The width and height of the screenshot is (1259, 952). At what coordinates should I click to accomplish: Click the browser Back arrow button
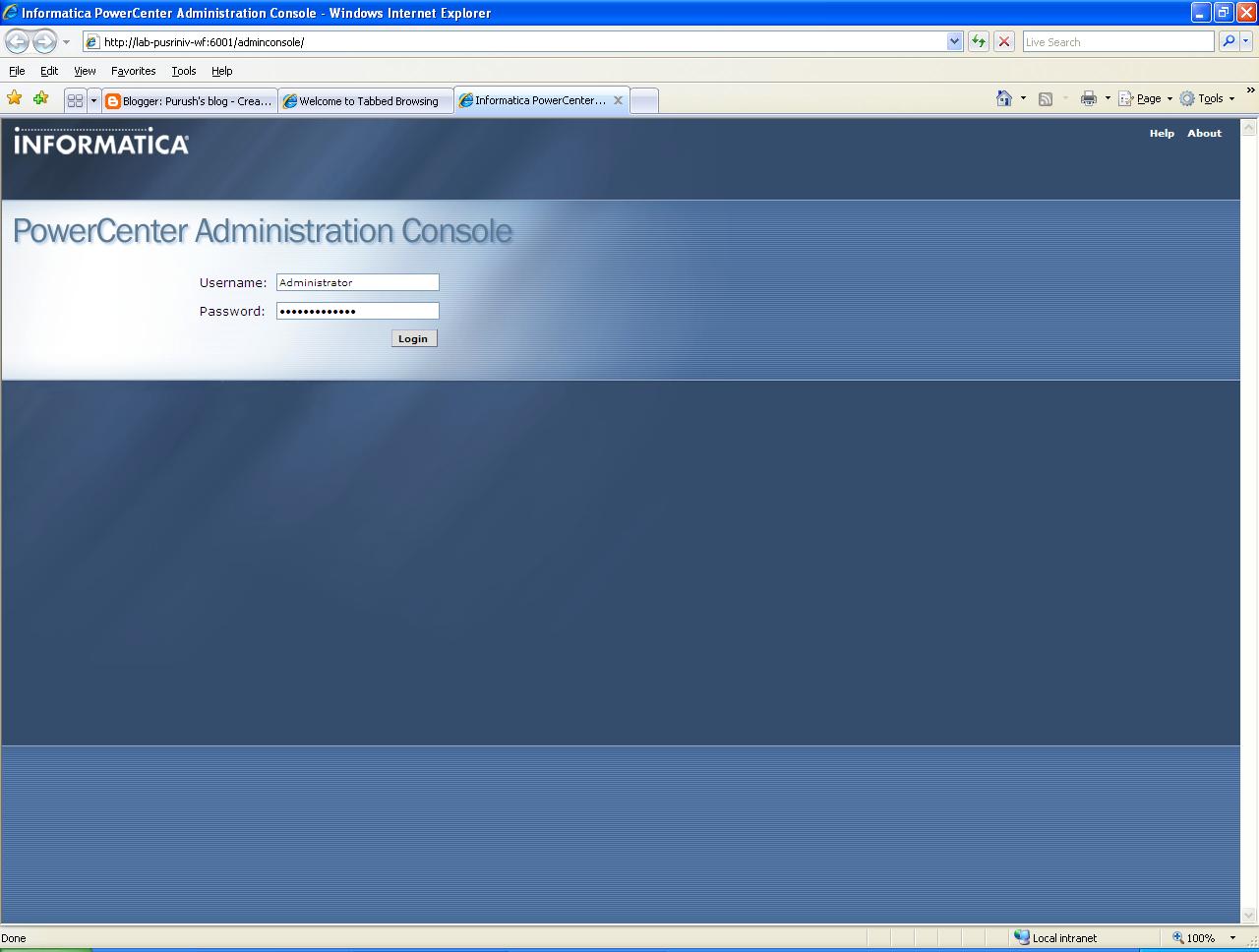[17, 41]
